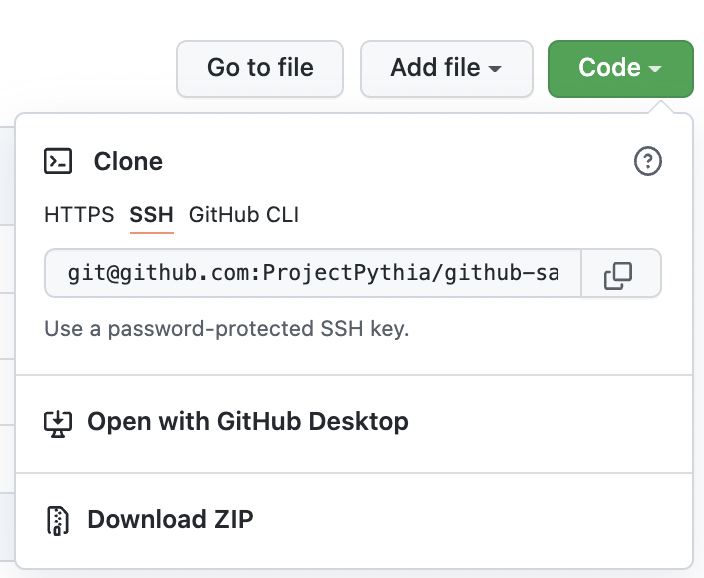
Task: Expand the Add file dropdown
Action: [446, 68]
